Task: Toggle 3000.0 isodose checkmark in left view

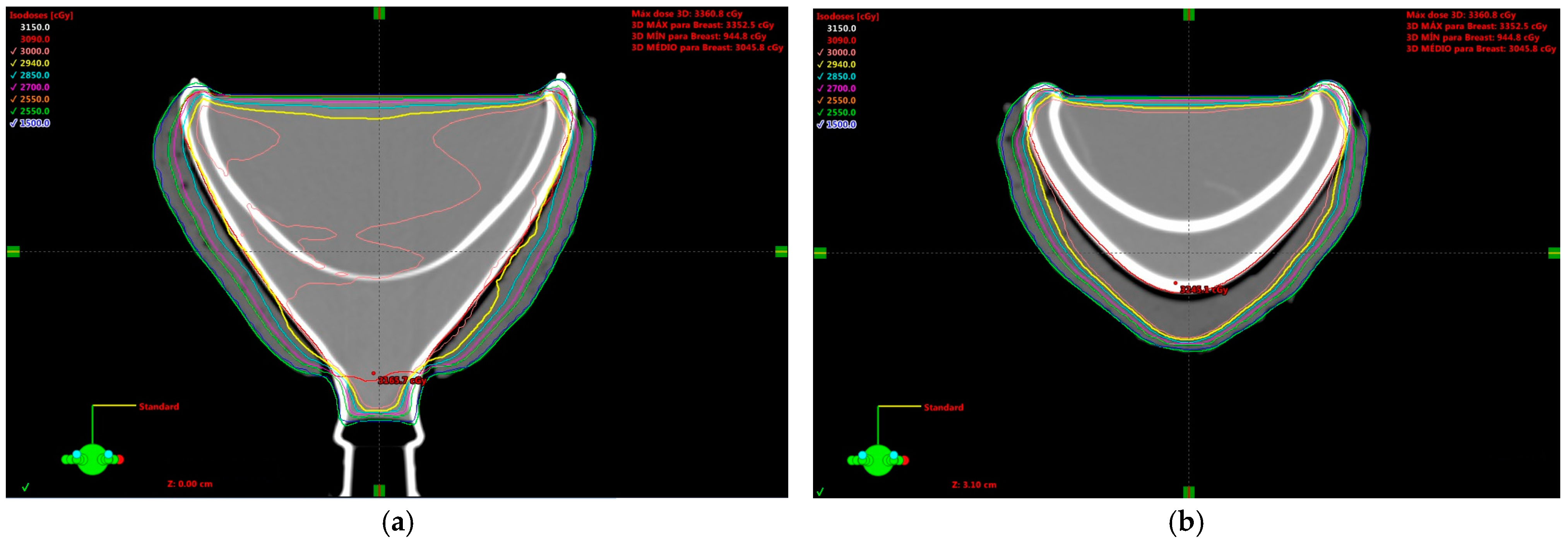Action: [x=14, y=51]
